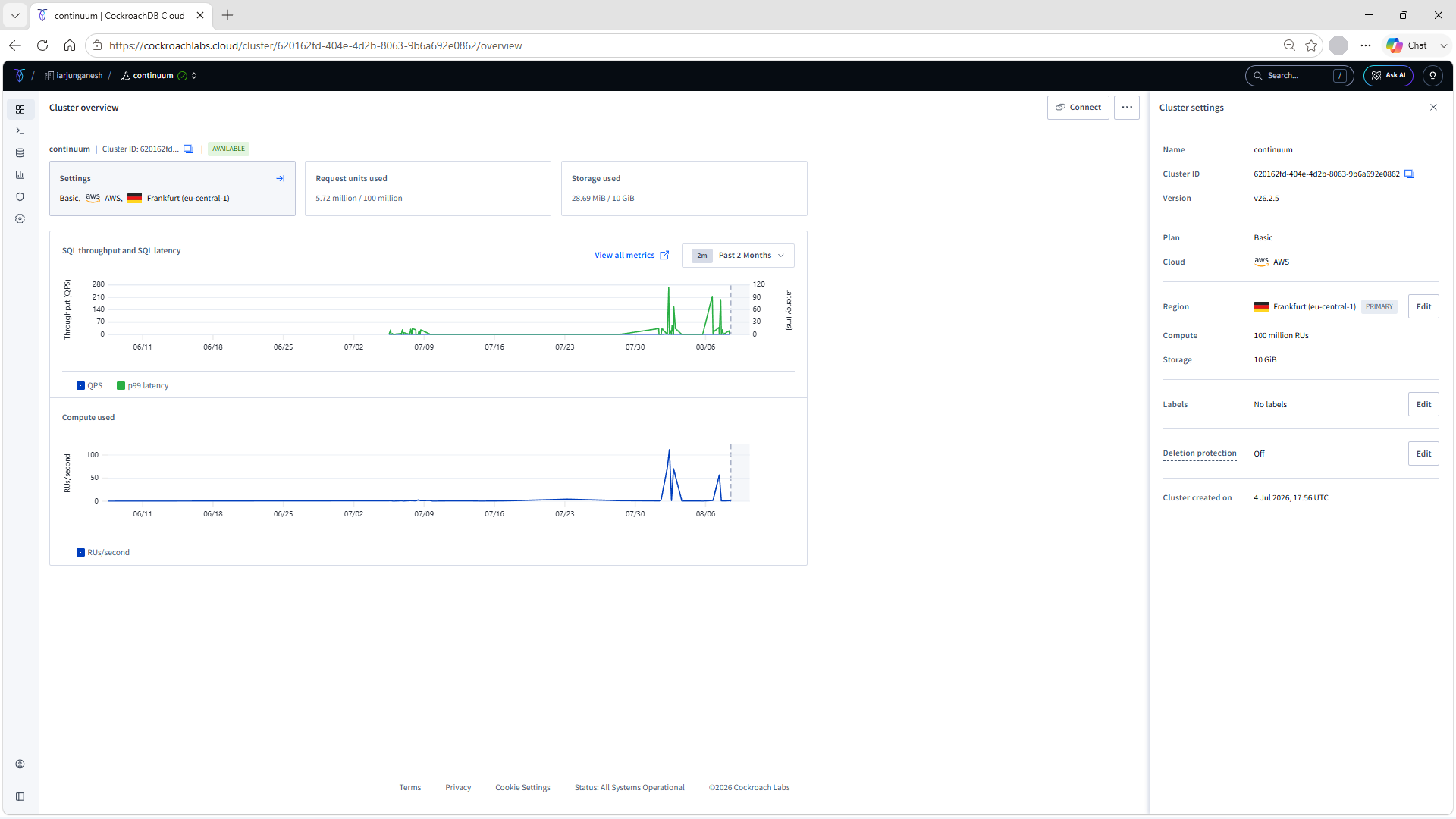1456x819 pixels.
Task: Open the user account icon in sidebar
Action: 20,764
